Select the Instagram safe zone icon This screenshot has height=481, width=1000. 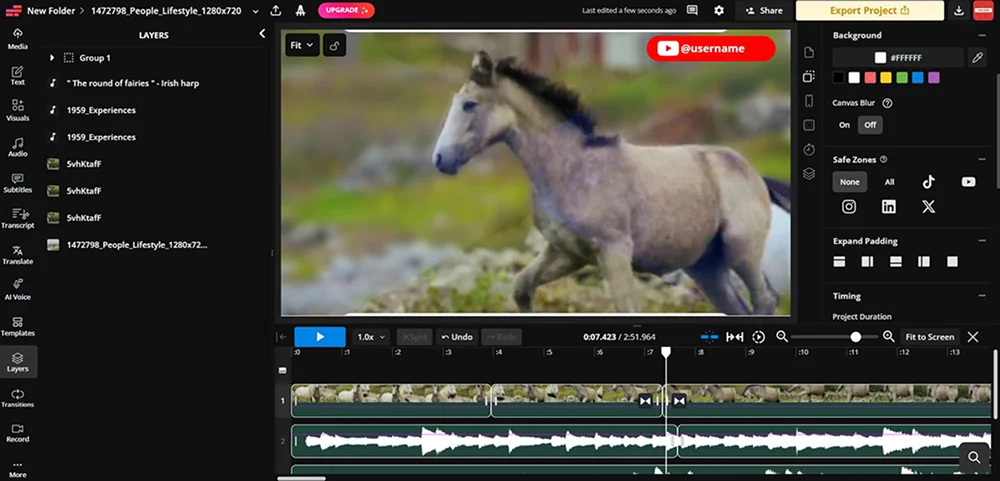pos(849,206)
